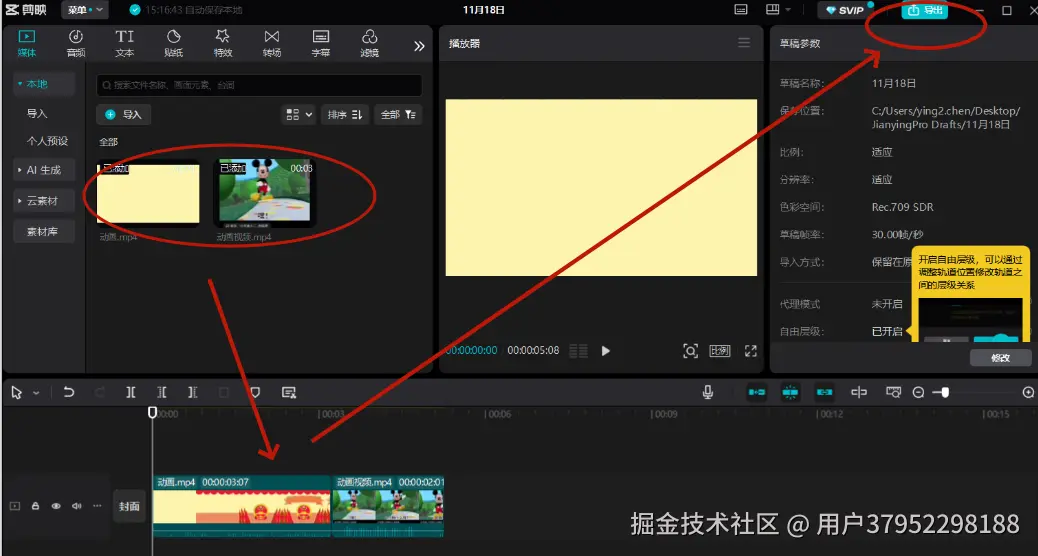Image resolution: width=1038 pixels, height=556 pixels.
Task: Click the timeline playhead marker
Action: (x=152, y=412)
